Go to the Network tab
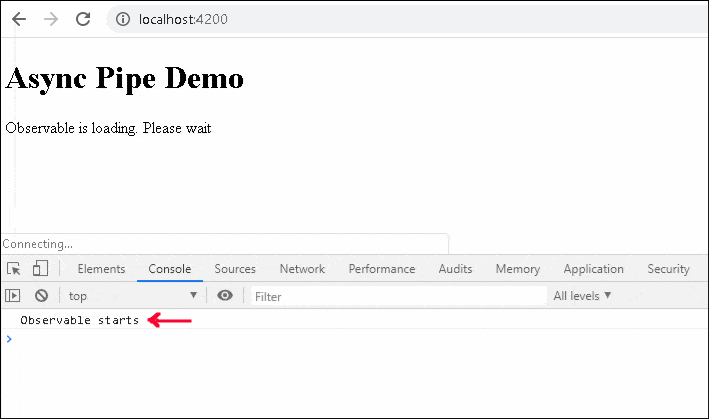Screen dimensions: 709x419 [302, 269]
